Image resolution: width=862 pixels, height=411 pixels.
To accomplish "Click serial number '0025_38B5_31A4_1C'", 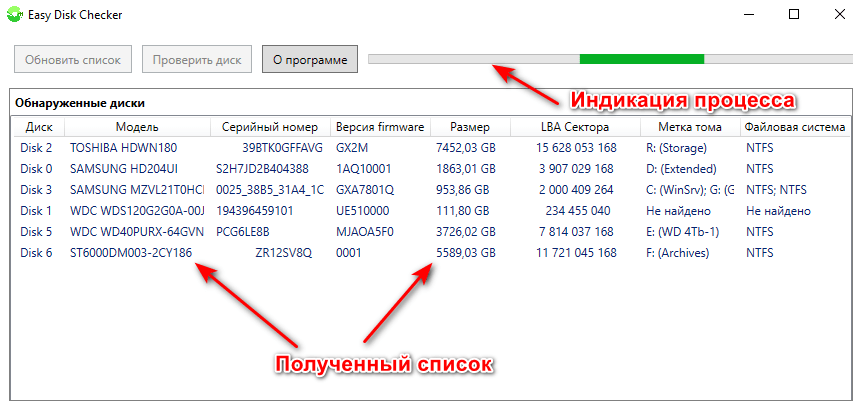I will tap(270, 190).
